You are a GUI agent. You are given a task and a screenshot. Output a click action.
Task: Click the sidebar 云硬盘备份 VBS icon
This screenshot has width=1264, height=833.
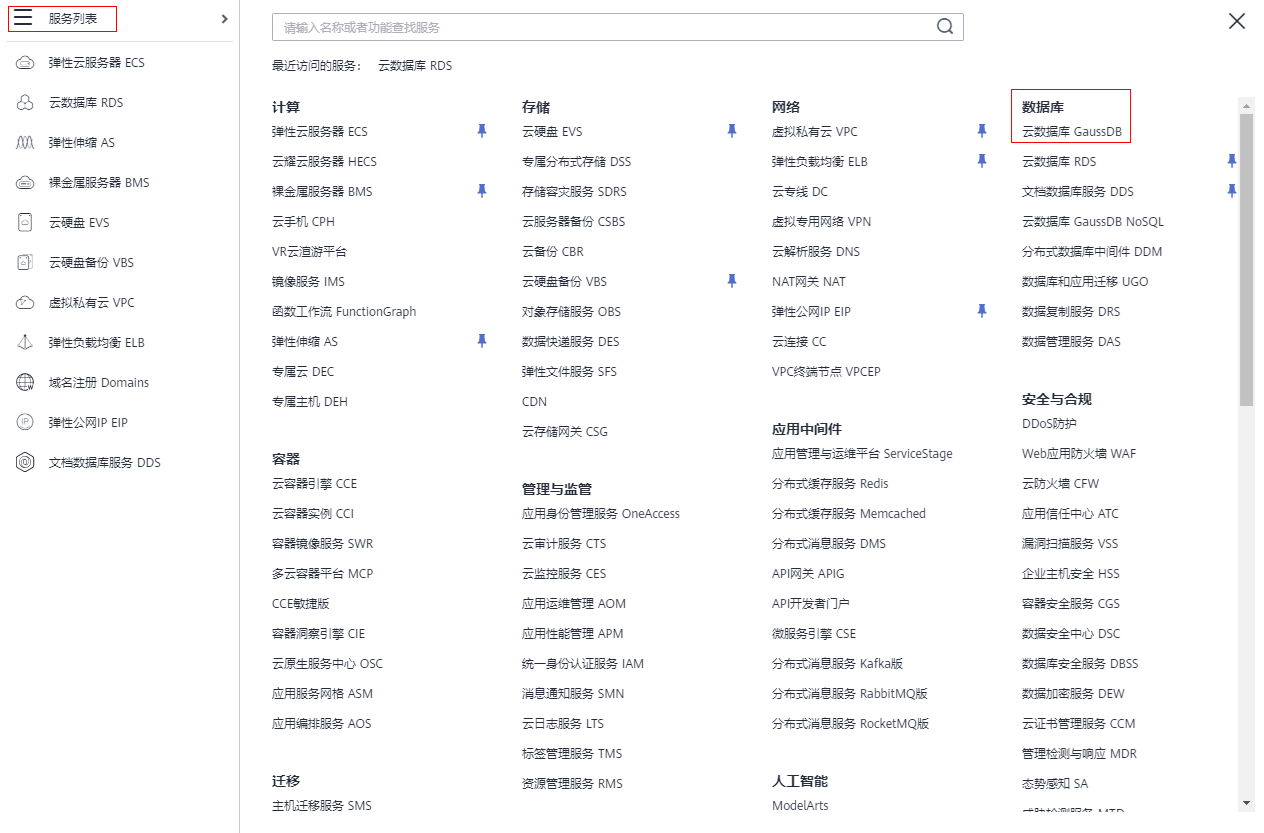(26, 262)
